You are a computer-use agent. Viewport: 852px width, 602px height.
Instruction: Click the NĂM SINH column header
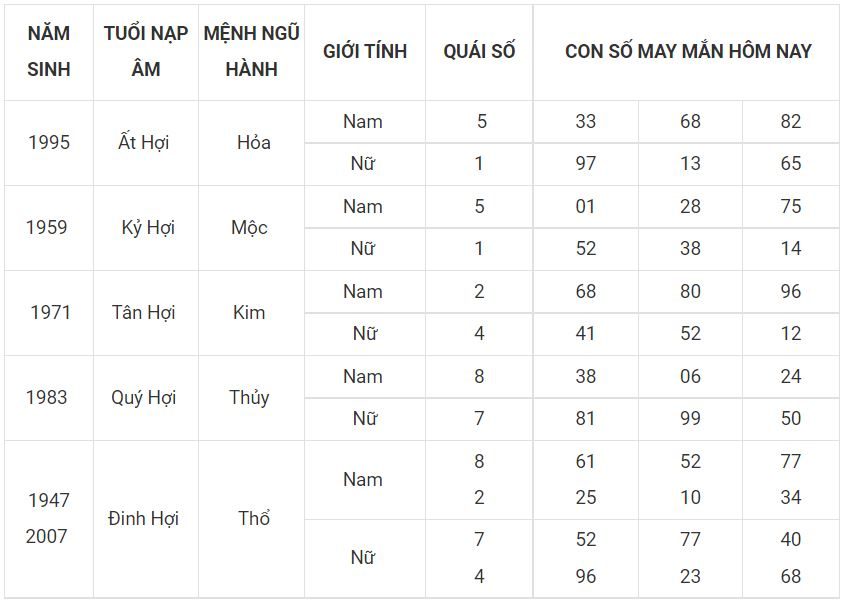pos(49,52)
